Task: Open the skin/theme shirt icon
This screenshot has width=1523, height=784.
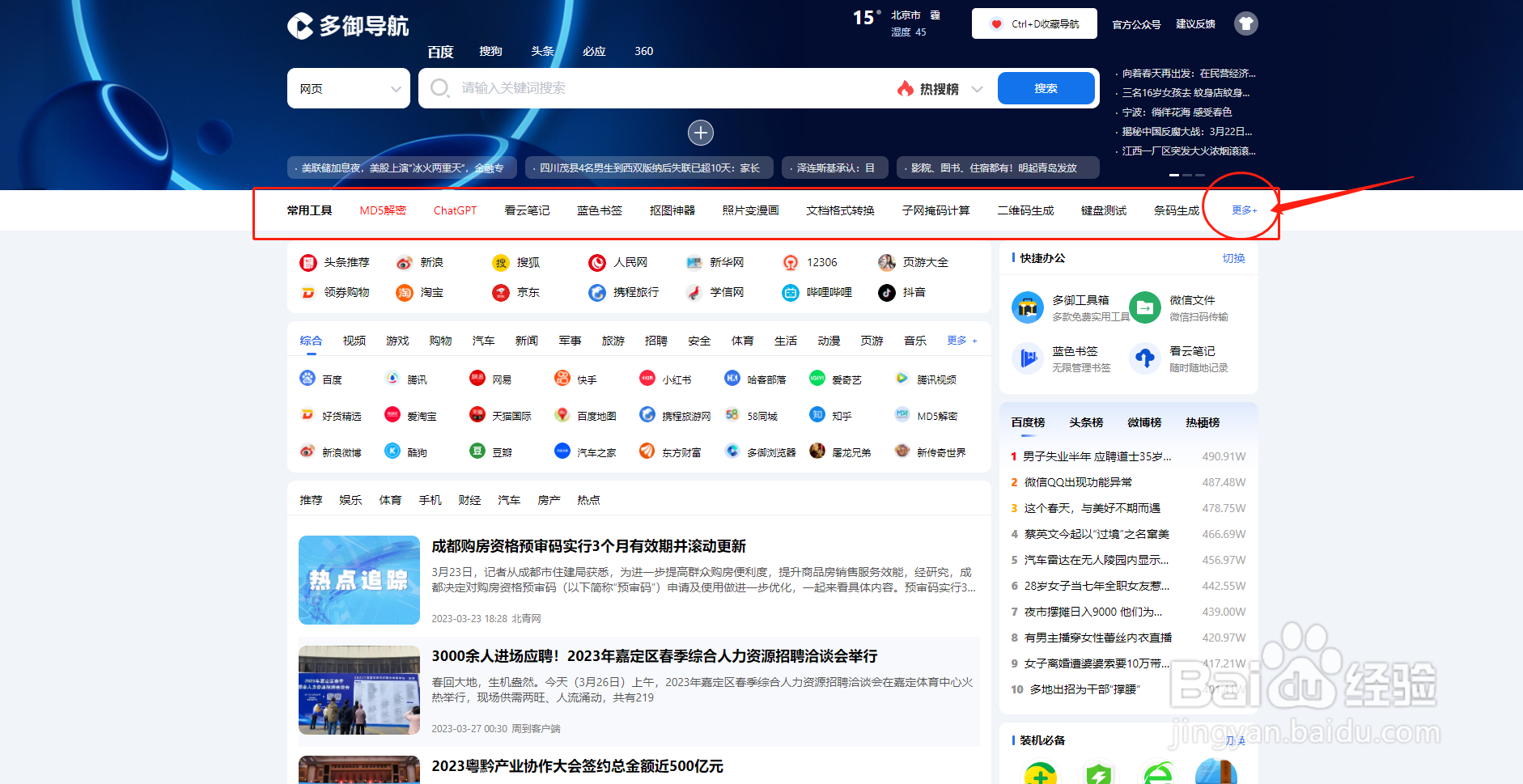Action: (1245, 23)
